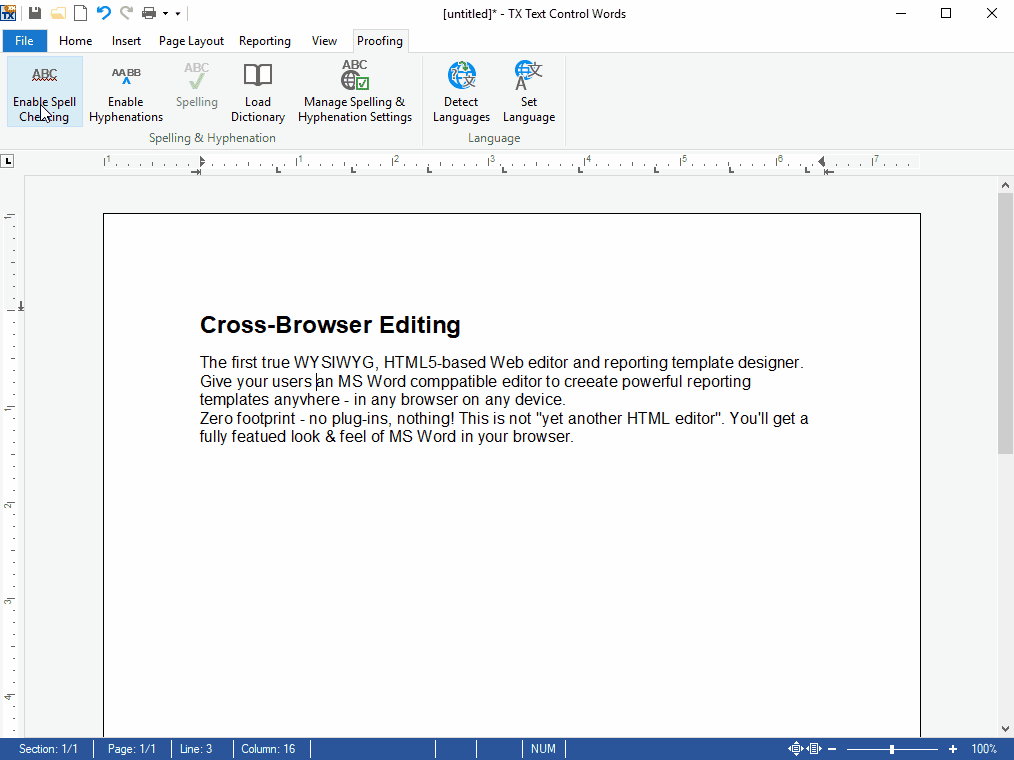Viewport: 1014px width, 760px height.
Task: Choose Set Language in the Language group
Action: 529,91
